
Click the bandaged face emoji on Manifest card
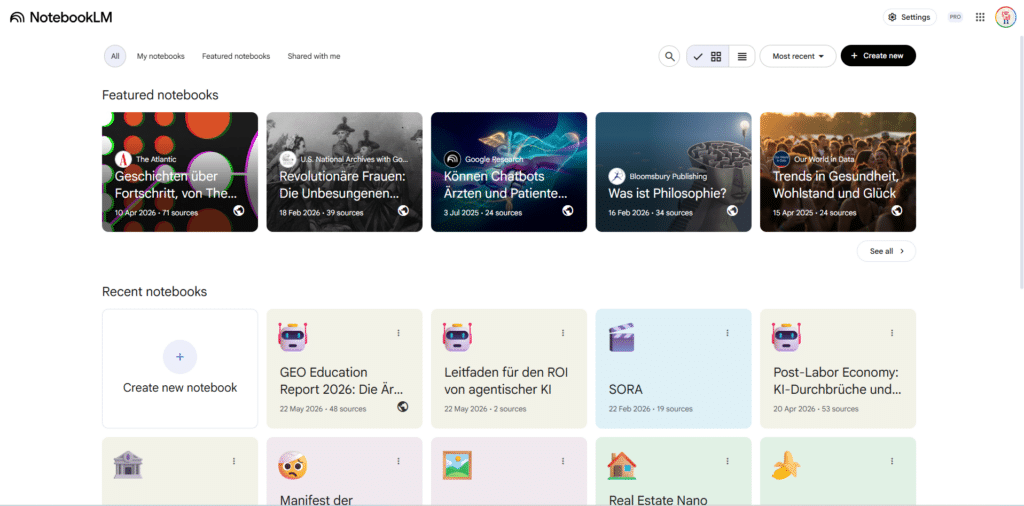pyautogui.click(x=293, y=465)
